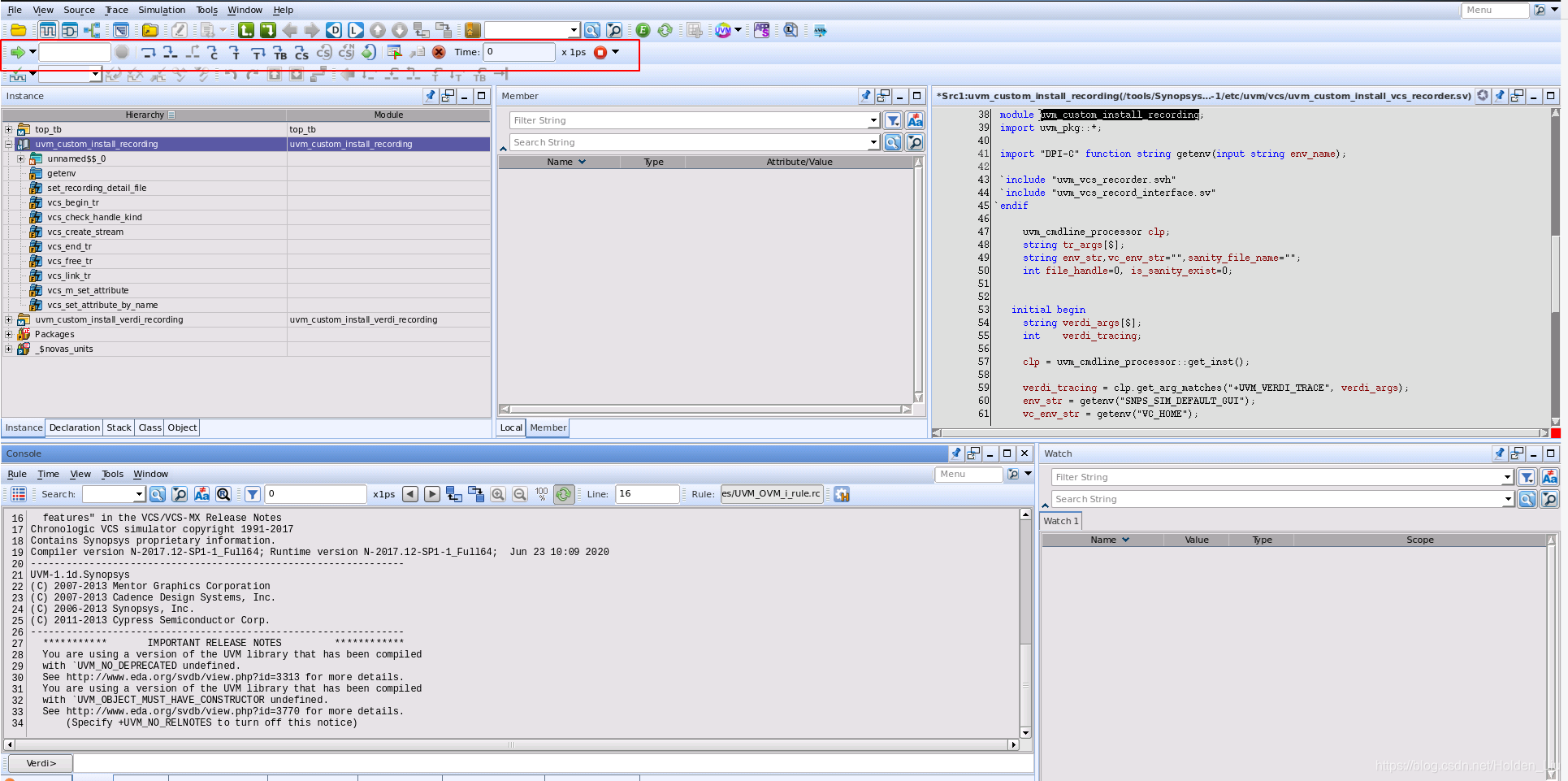
Task: Click the Console zoom-in magnifier icon
Action: (498, 494)
